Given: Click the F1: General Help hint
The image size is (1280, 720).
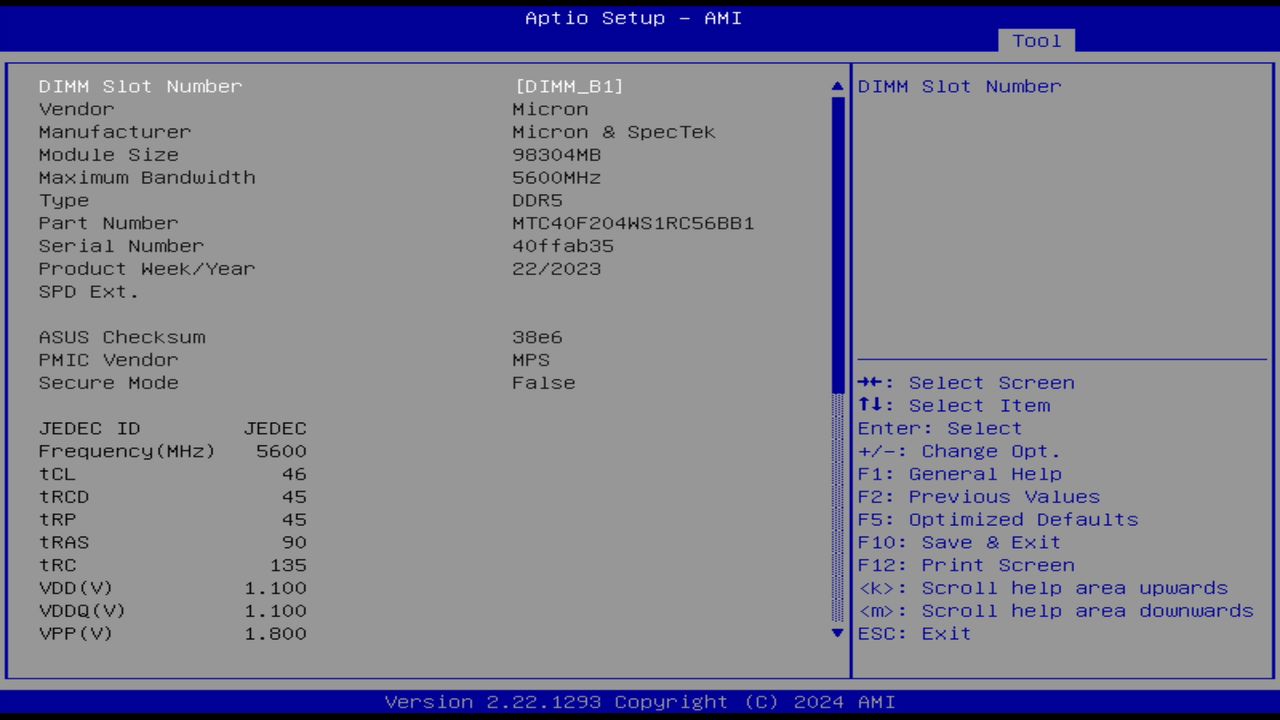Looking at the screenshot, I should tap(960, 474).
